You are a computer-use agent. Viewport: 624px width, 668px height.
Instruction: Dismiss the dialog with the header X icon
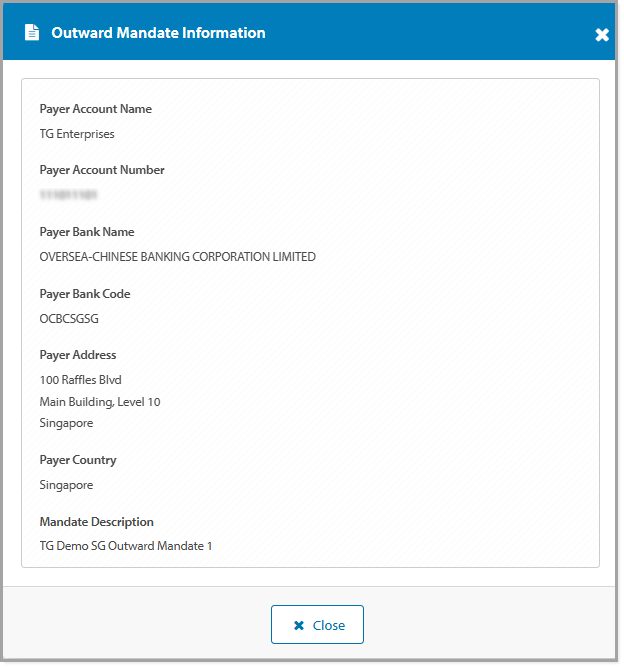601,35
